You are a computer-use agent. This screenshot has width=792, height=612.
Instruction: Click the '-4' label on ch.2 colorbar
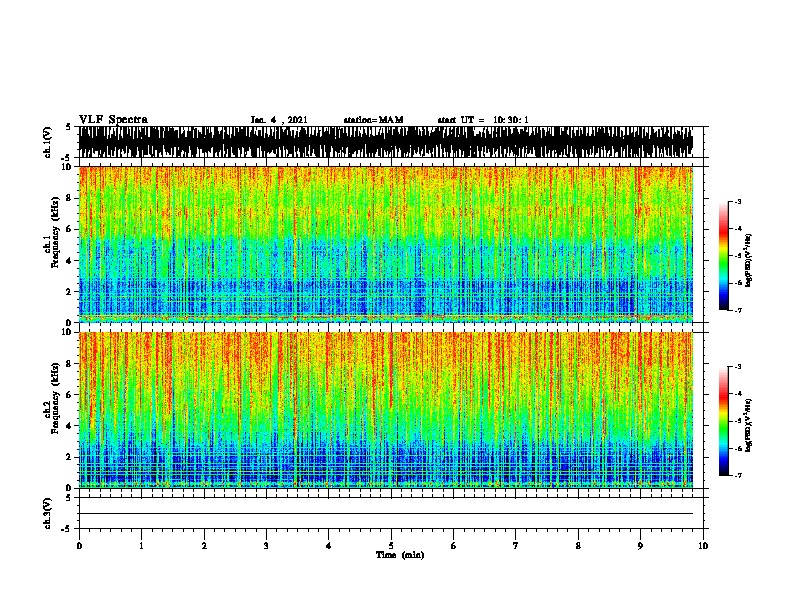pyautogui.click(x=737, y=394)
